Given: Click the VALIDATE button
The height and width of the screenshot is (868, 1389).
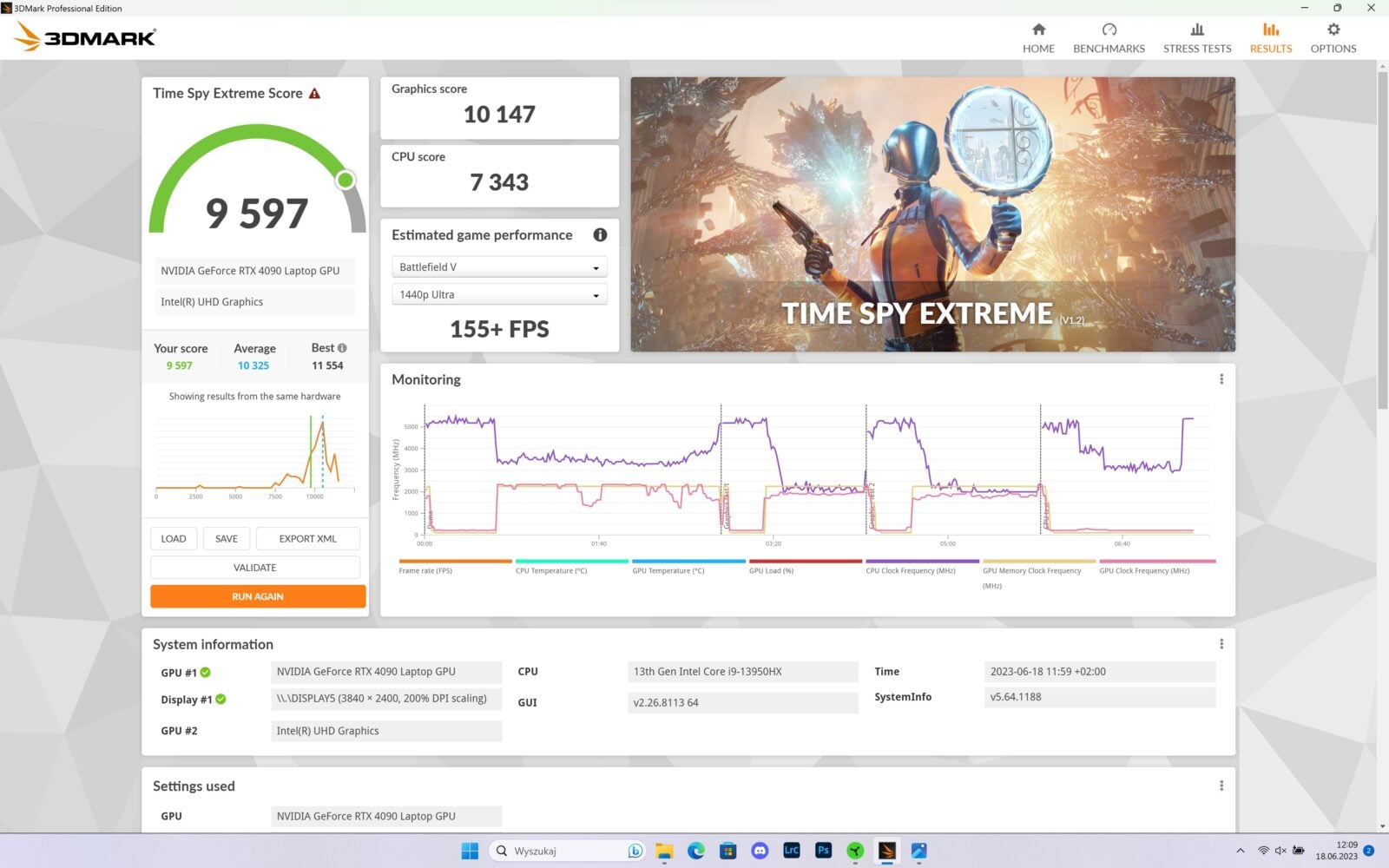Looking at the screenshot, I should click(x=255, y=567).
